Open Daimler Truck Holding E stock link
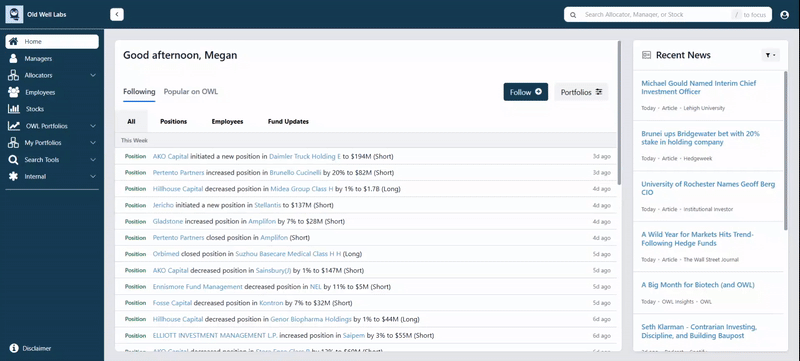Viewport: 800px width, 361px height. click(x=305, y=157)
